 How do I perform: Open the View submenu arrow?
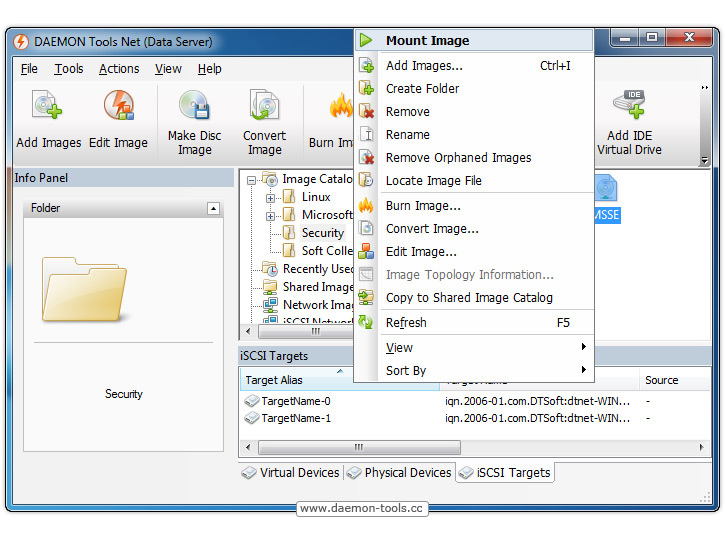584,346
